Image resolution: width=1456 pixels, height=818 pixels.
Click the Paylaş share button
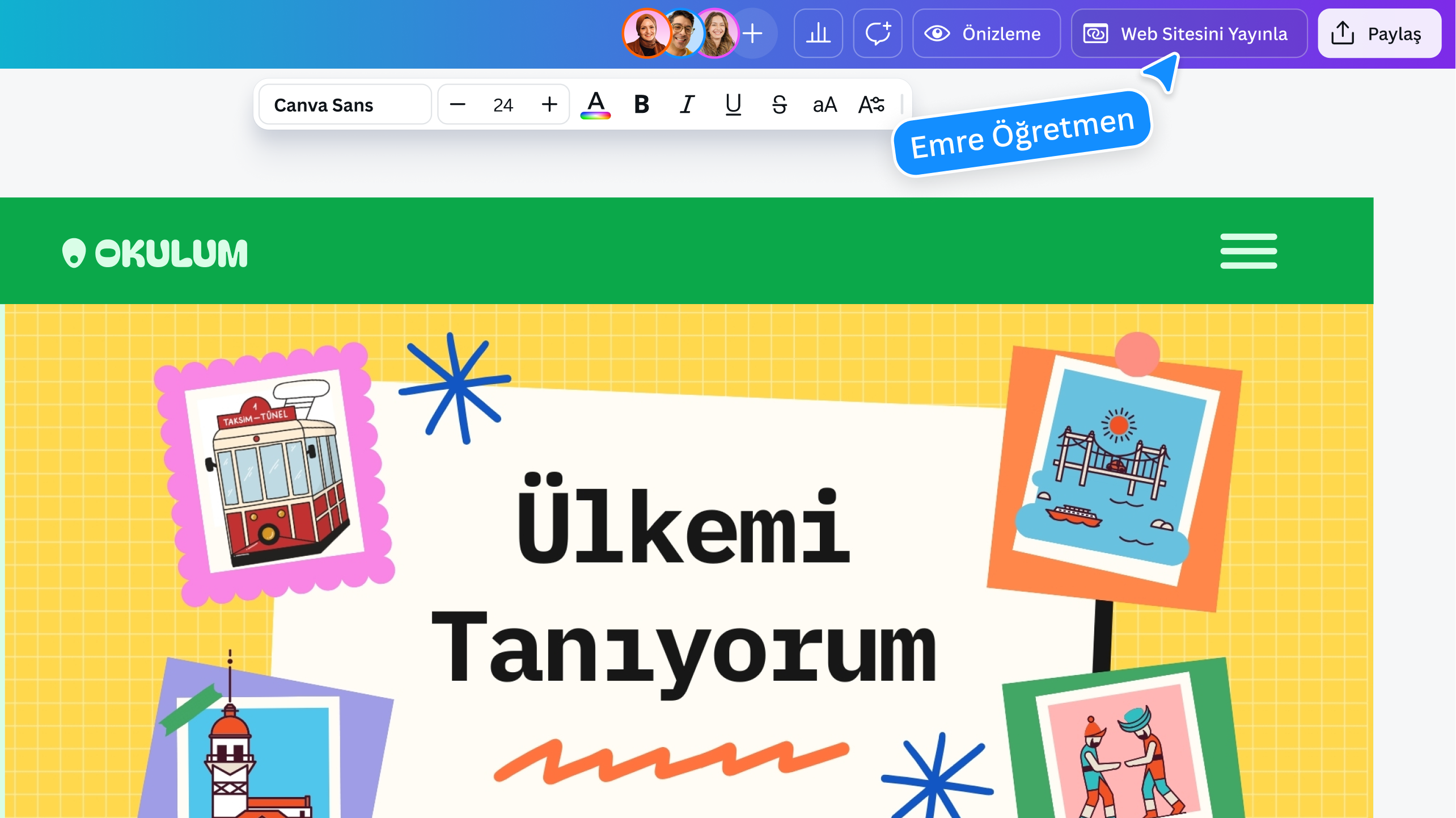coord(1379,33)
